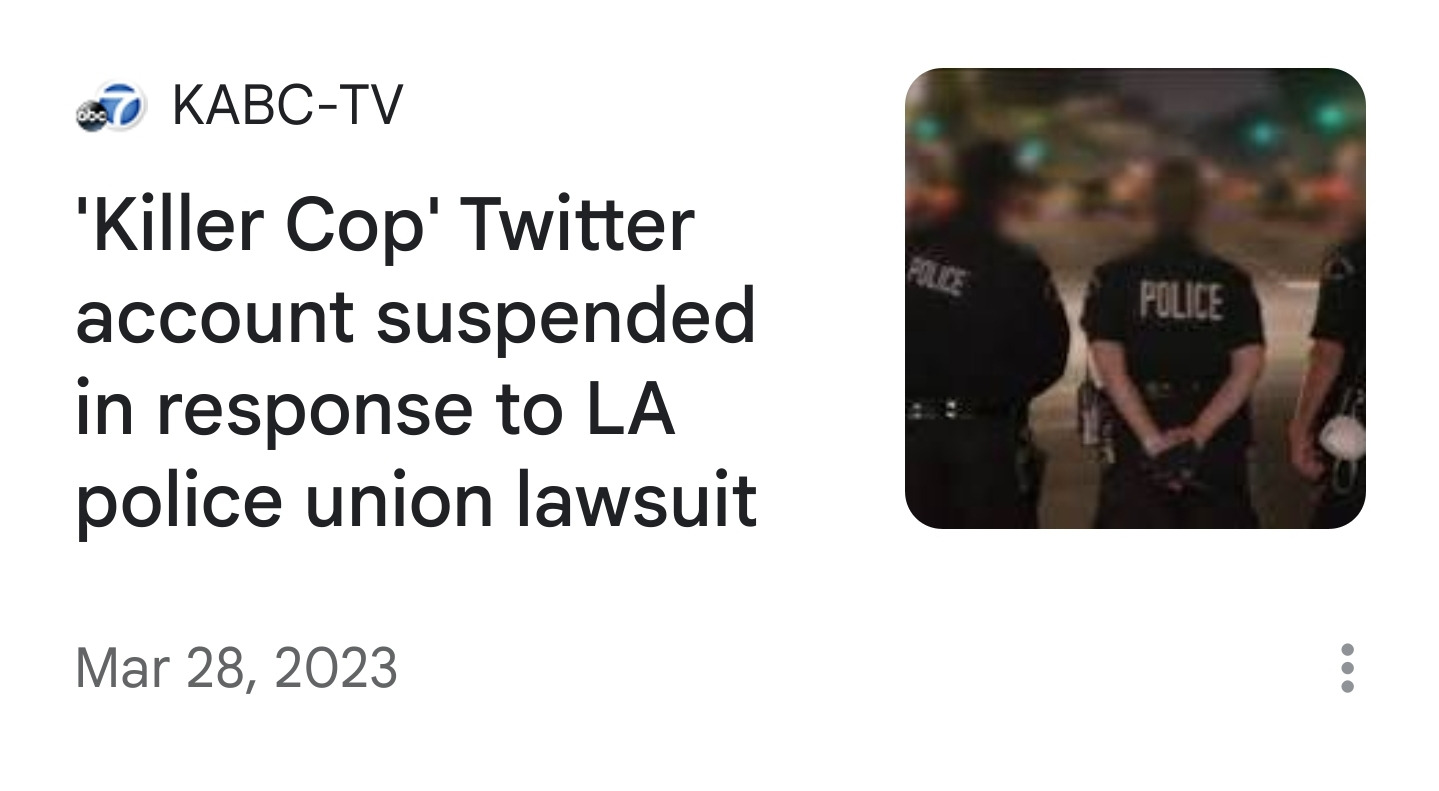Open the three-dot more options menu
This screenshot has height=791, width=1439.
click(1347, 668)
